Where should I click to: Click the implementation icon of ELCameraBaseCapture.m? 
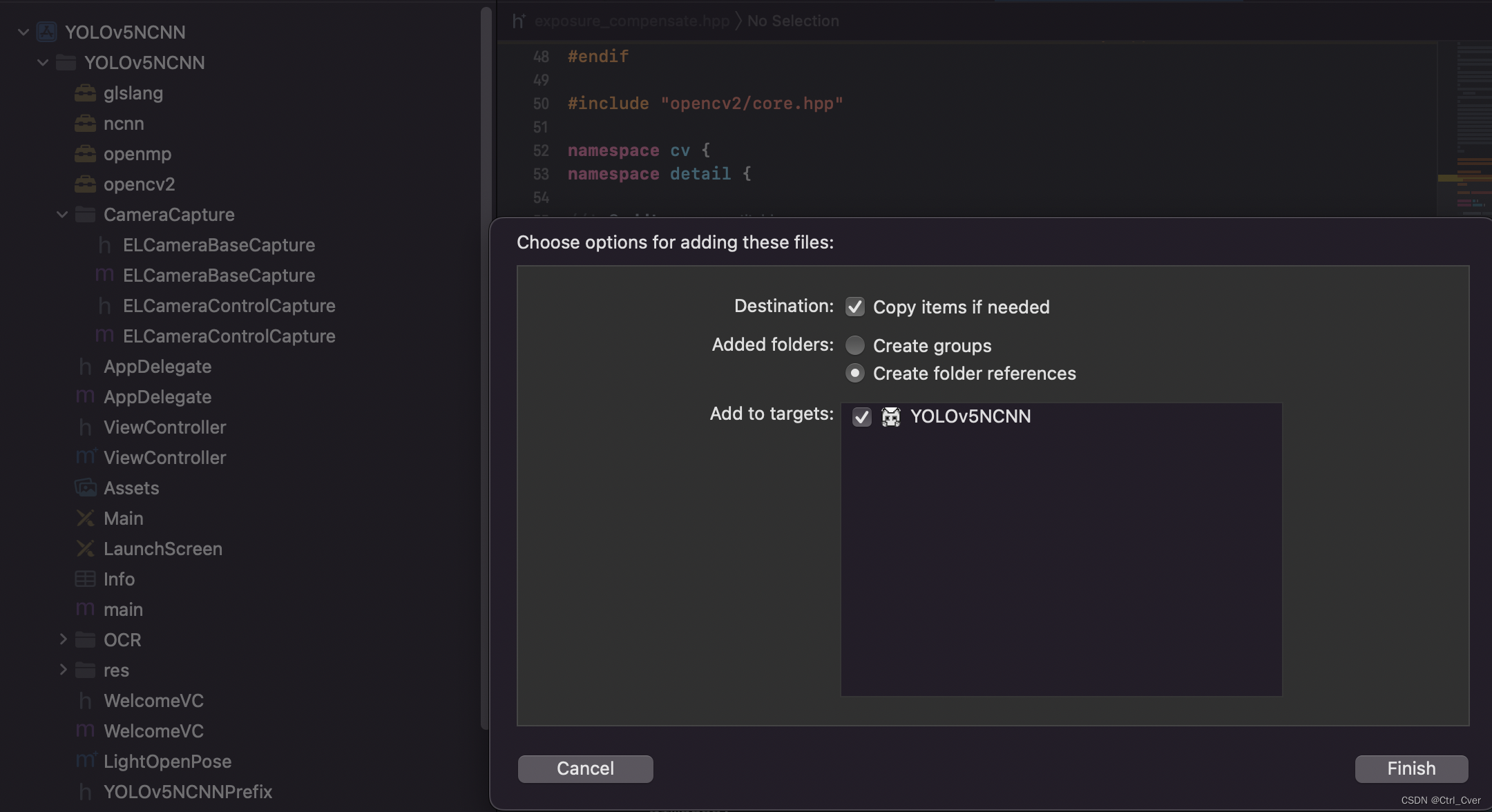point(104,275)
